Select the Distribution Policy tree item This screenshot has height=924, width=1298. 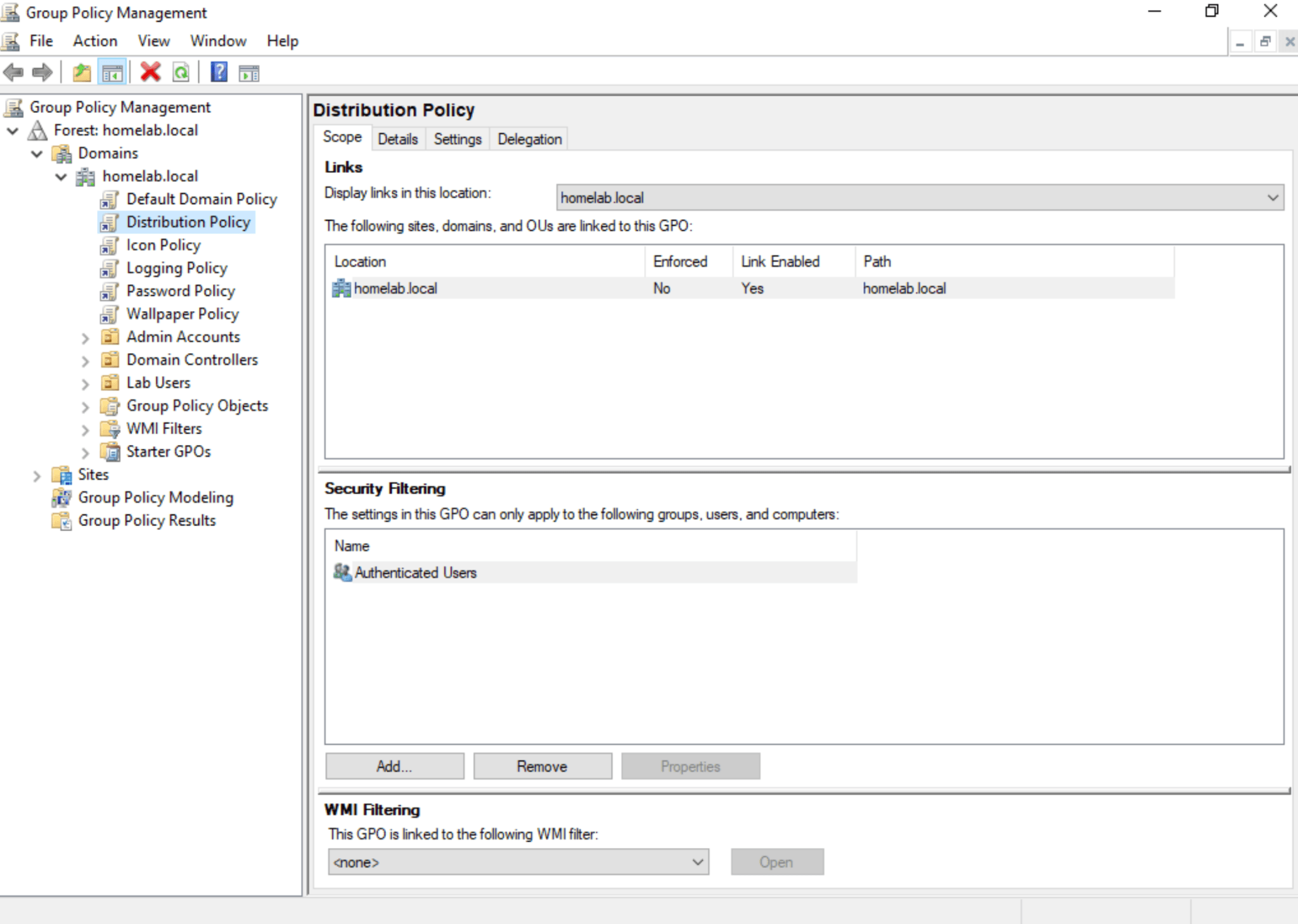coord(188,222)
